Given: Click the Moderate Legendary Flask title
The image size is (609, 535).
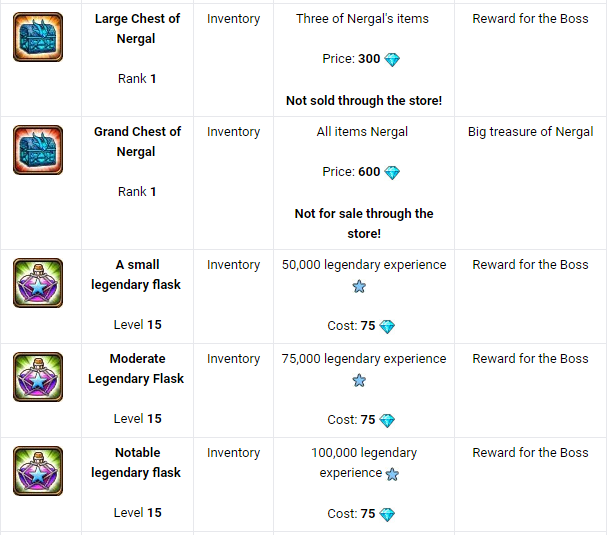Looking at the screenshot, I should click(137, 368).
